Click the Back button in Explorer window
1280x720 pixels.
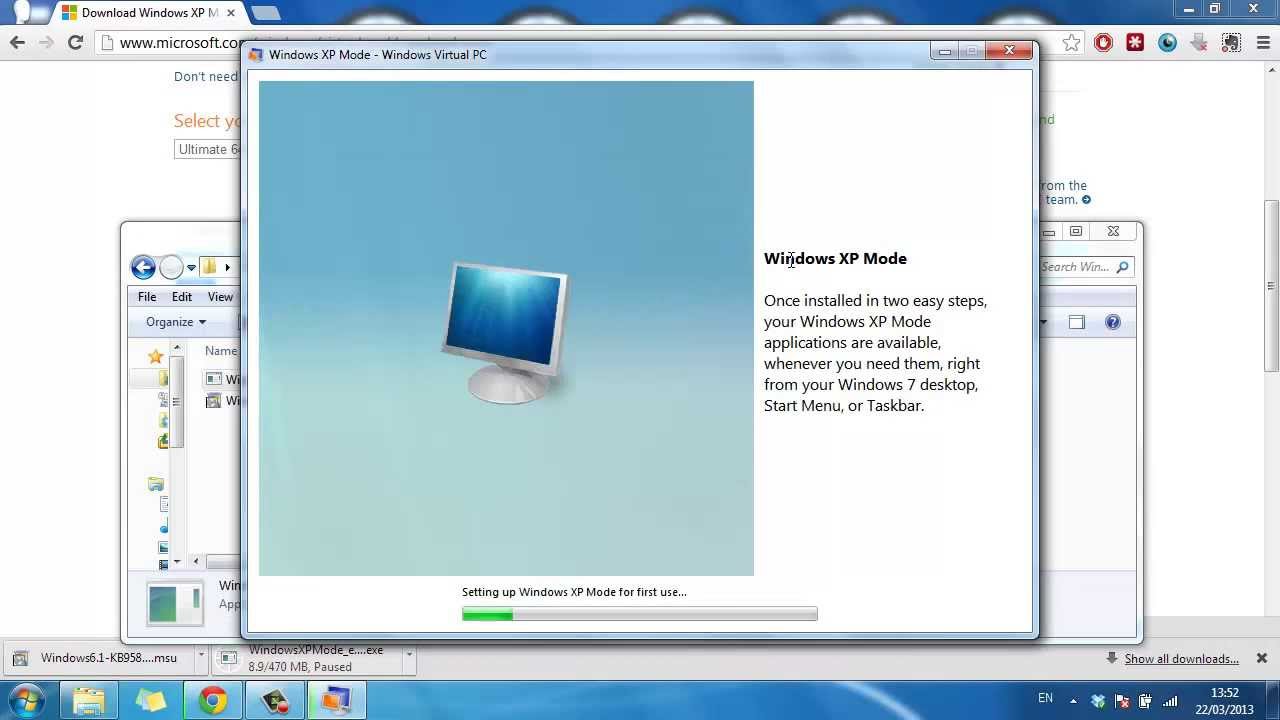tap(143, 267)
